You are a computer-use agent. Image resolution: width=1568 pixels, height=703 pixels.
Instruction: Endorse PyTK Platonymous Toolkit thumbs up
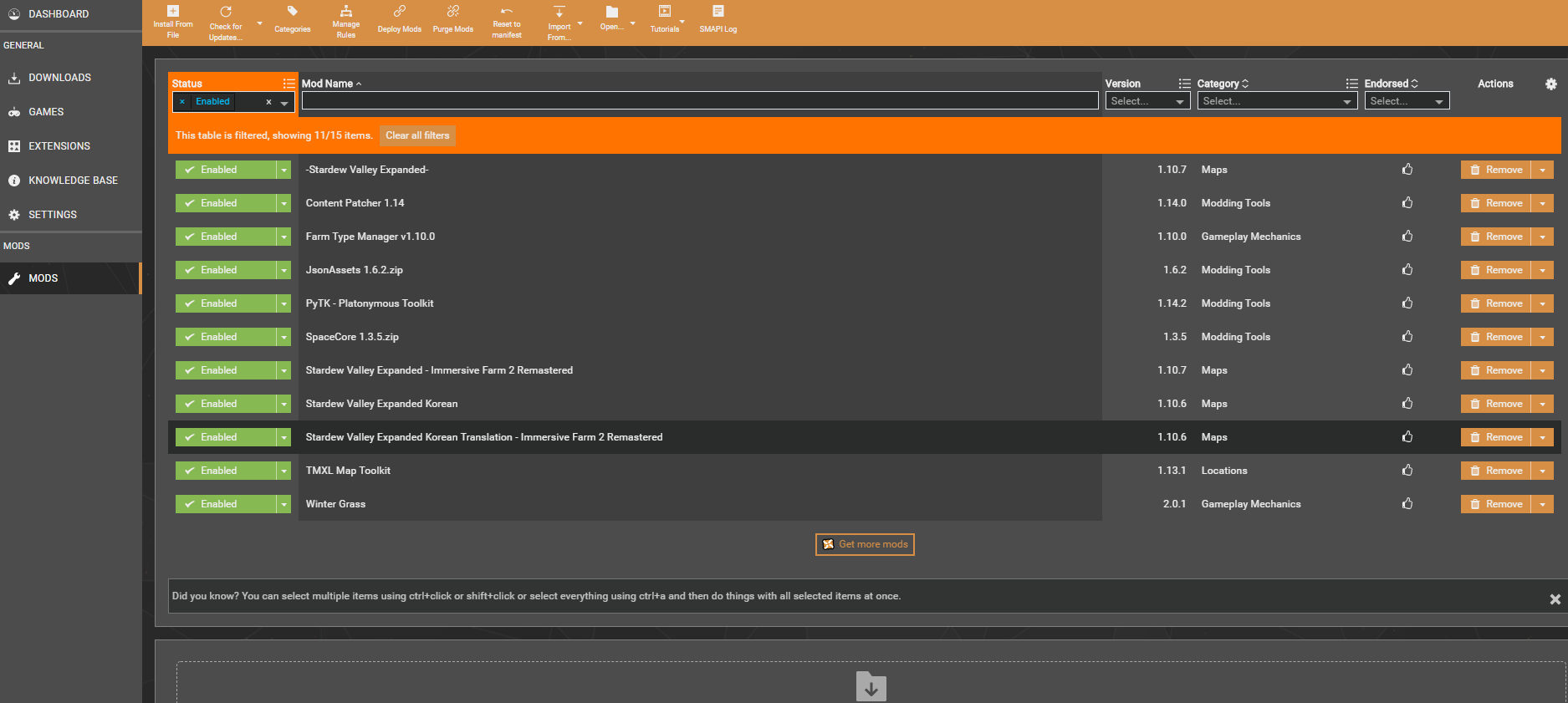(1407, 303)
